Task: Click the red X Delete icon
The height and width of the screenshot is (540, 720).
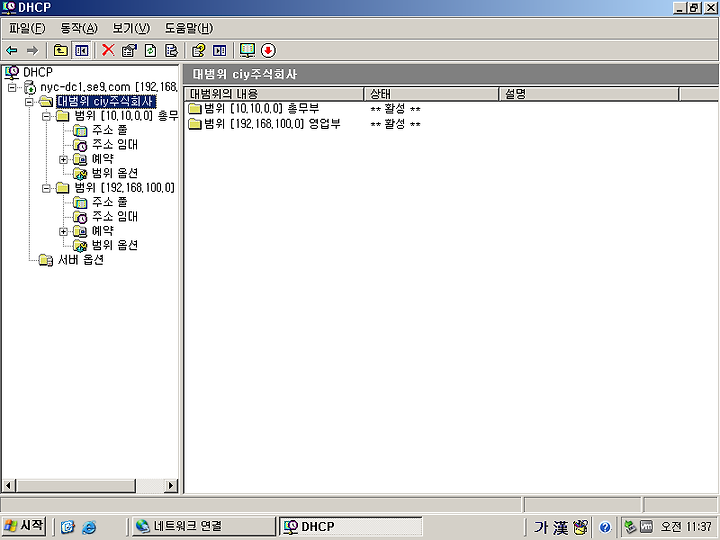Action: tap(108, 50)
